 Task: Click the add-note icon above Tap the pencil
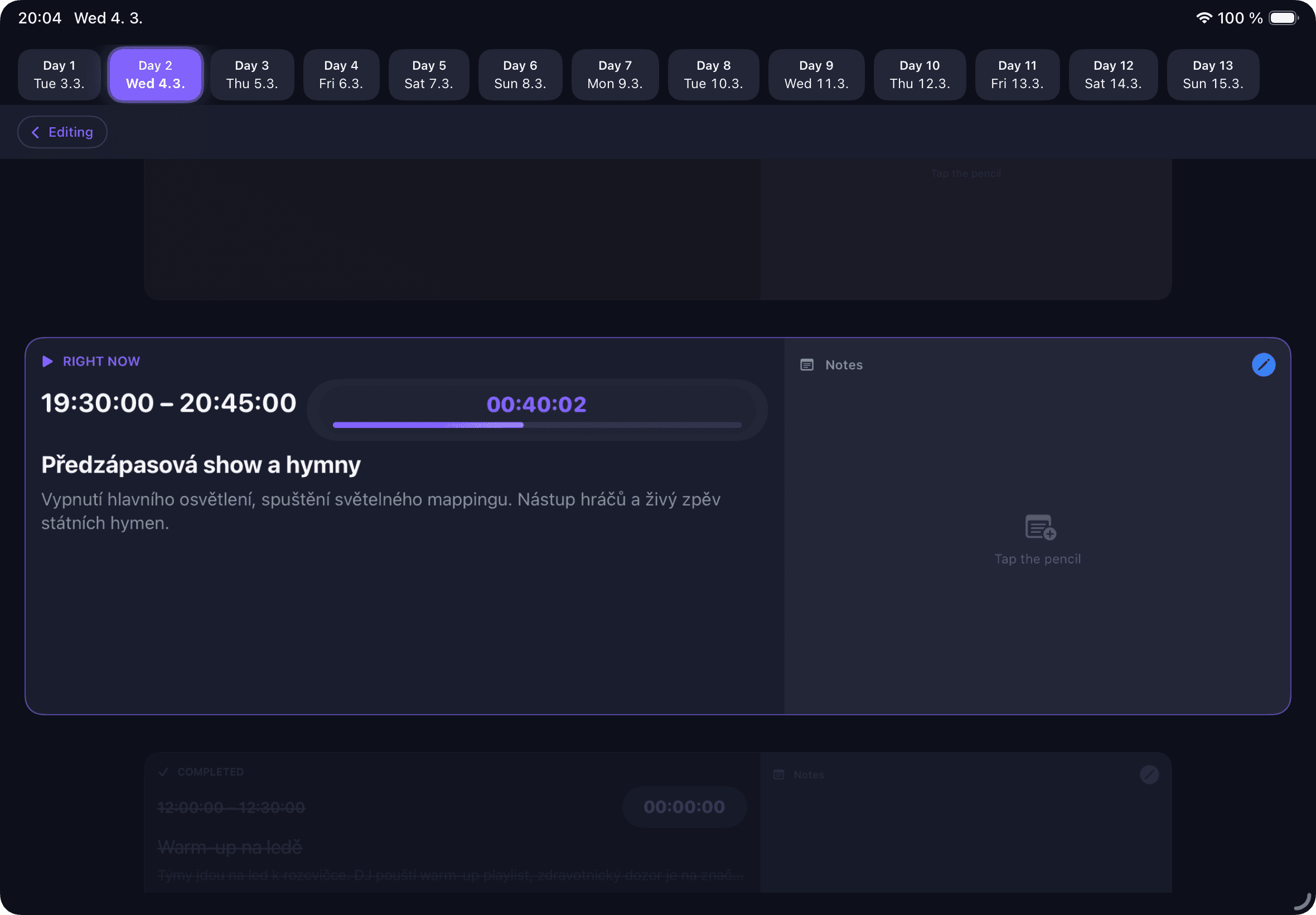[1039, 527]
